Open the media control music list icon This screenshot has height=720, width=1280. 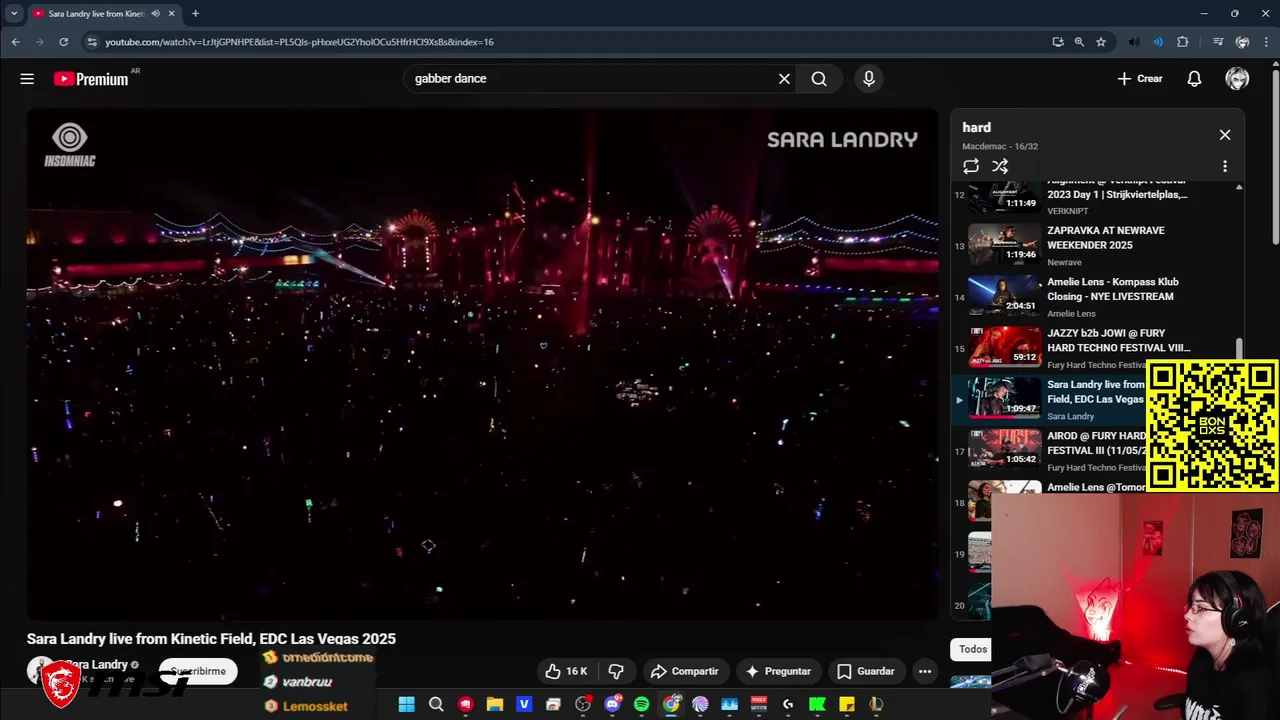[x=1217, y=42]
